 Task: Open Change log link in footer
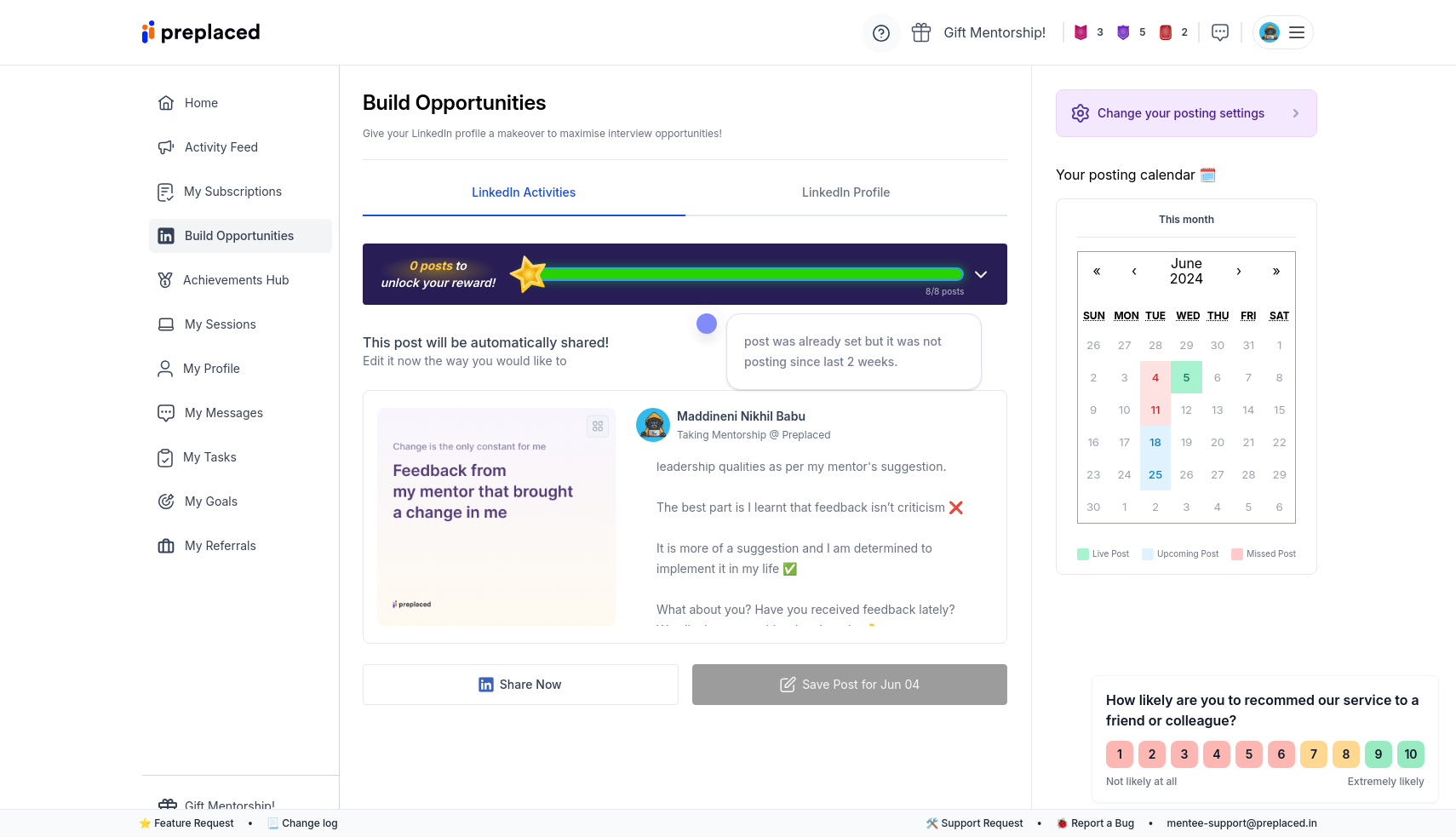pos(302,823)
